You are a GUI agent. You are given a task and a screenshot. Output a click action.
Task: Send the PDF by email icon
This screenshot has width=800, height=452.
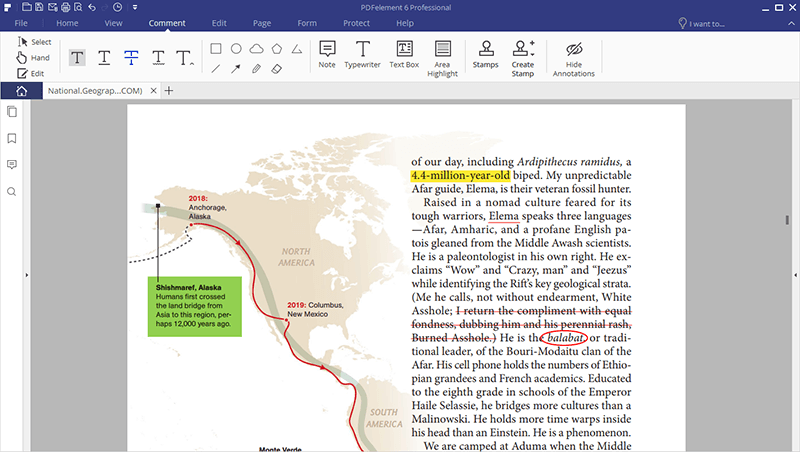tap(53, 7)
